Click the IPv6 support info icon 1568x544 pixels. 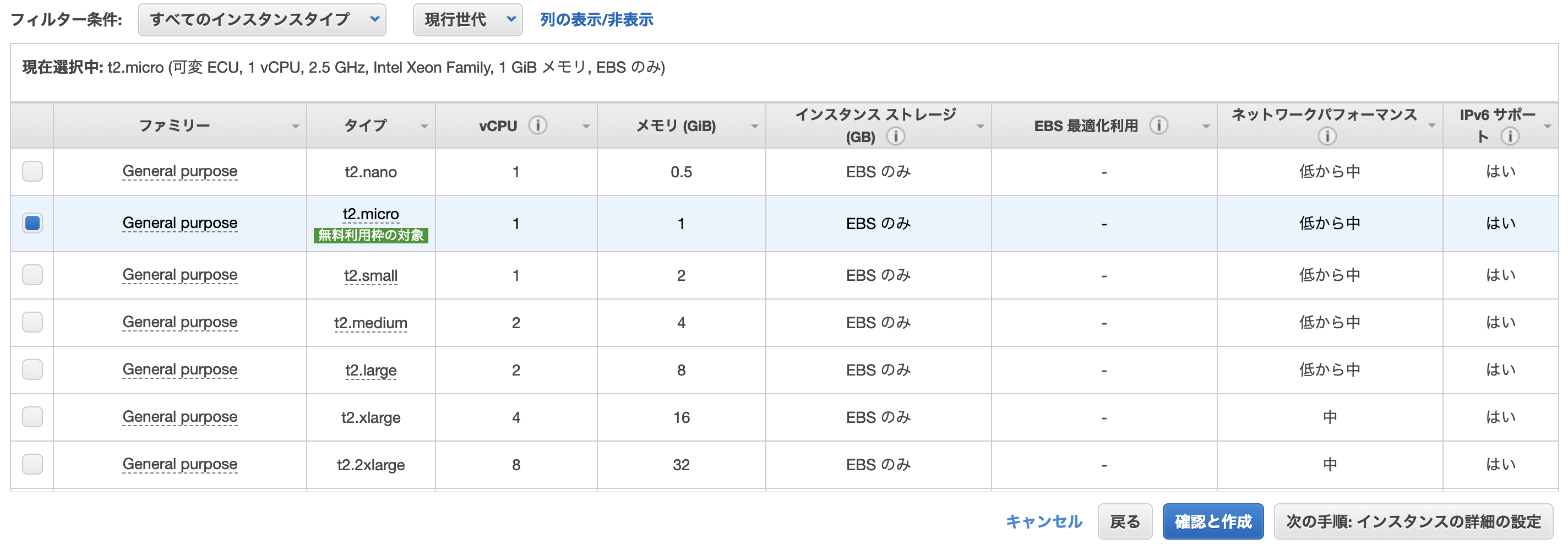(1510, 137)
